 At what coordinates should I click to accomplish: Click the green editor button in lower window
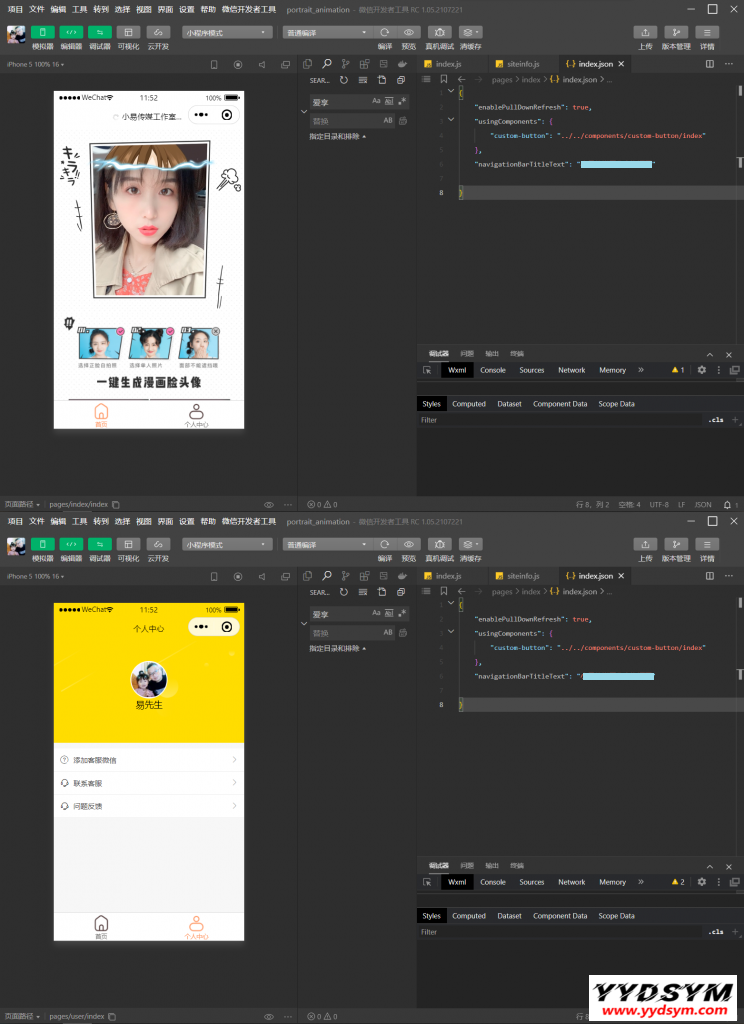[71, 544]
